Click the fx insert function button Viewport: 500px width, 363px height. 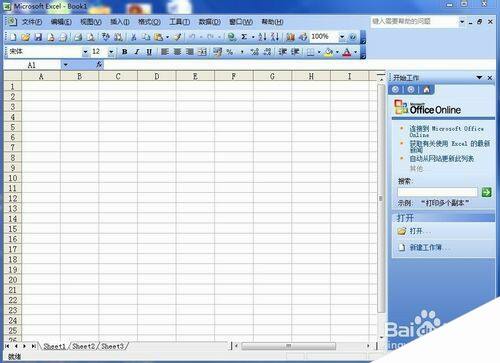99,65
